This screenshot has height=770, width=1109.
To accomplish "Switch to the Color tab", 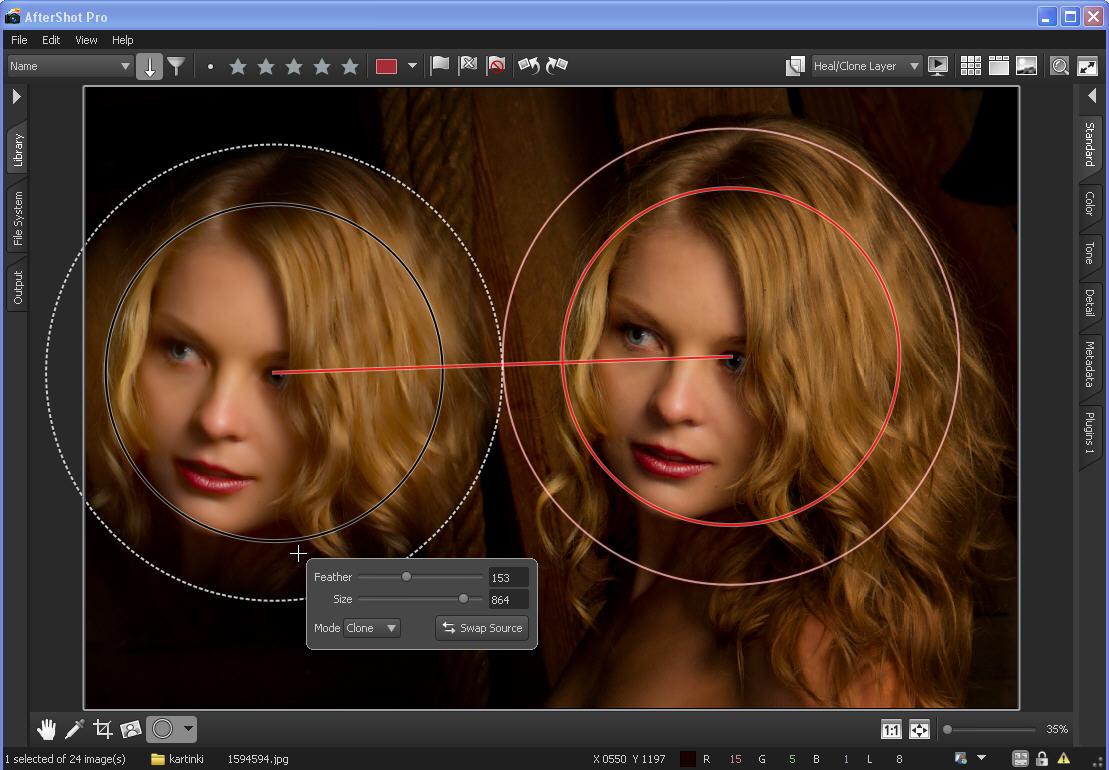I will pos(1090,204).
